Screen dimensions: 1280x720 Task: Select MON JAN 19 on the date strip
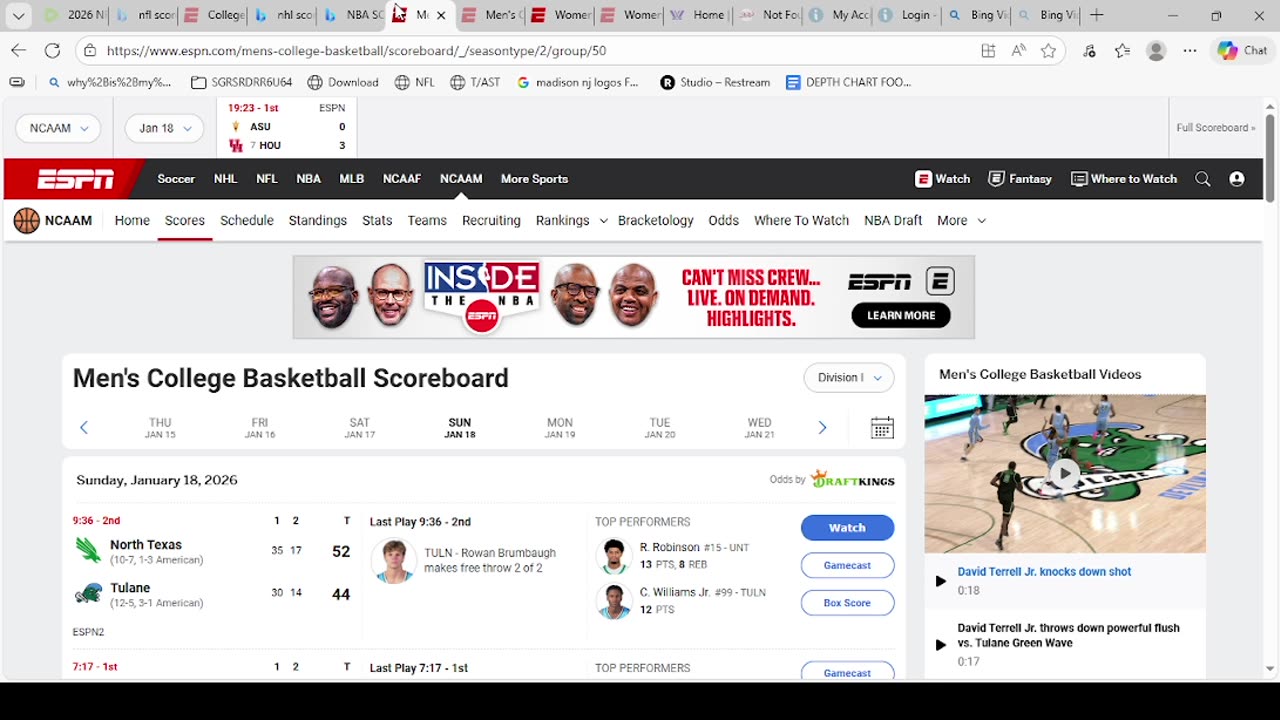(x=560, y=428)
